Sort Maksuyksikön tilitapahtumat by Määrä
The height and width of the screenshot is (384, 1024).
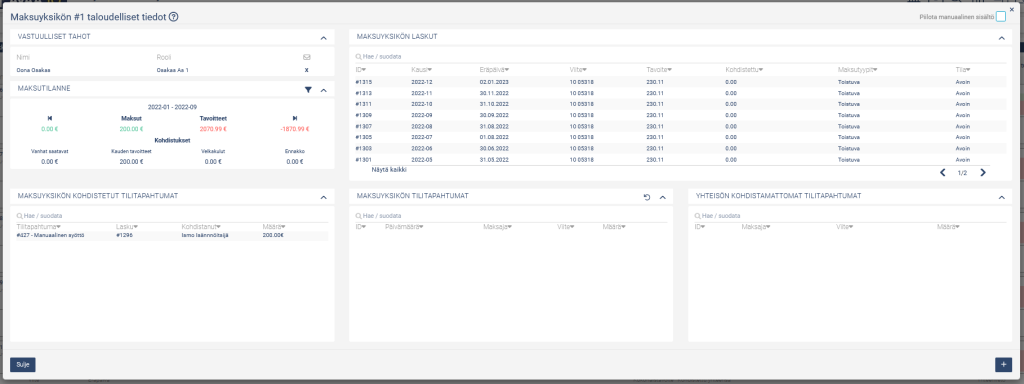[x=614, y=227]
